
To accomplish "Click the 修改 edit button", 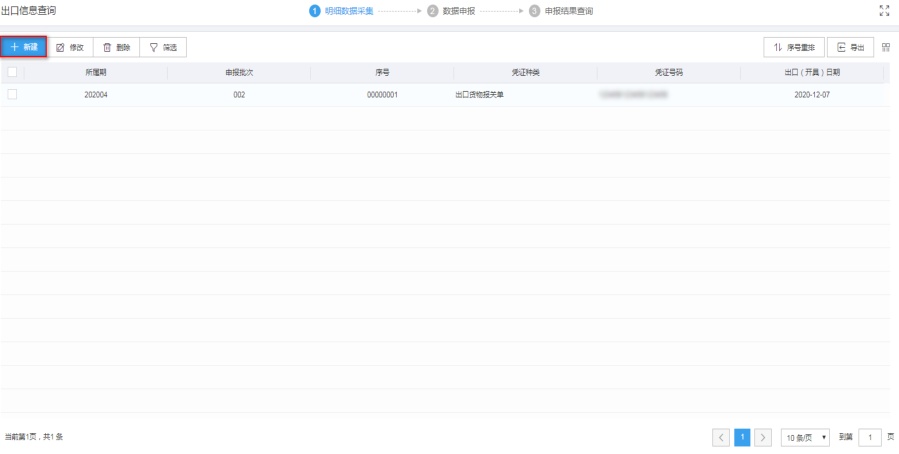I will click(x=70, y=48).
